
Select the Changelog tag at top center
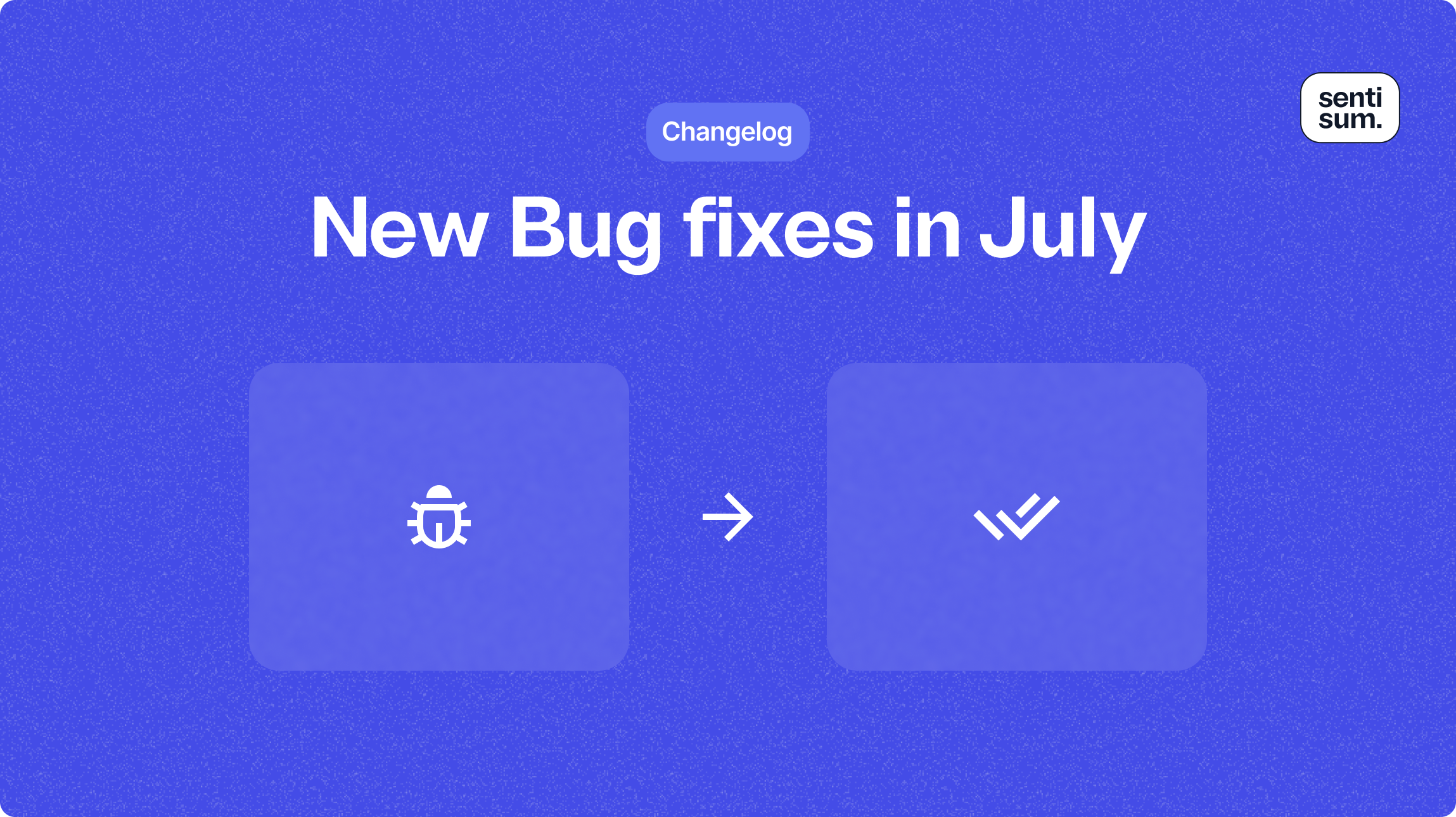(728, 131)
